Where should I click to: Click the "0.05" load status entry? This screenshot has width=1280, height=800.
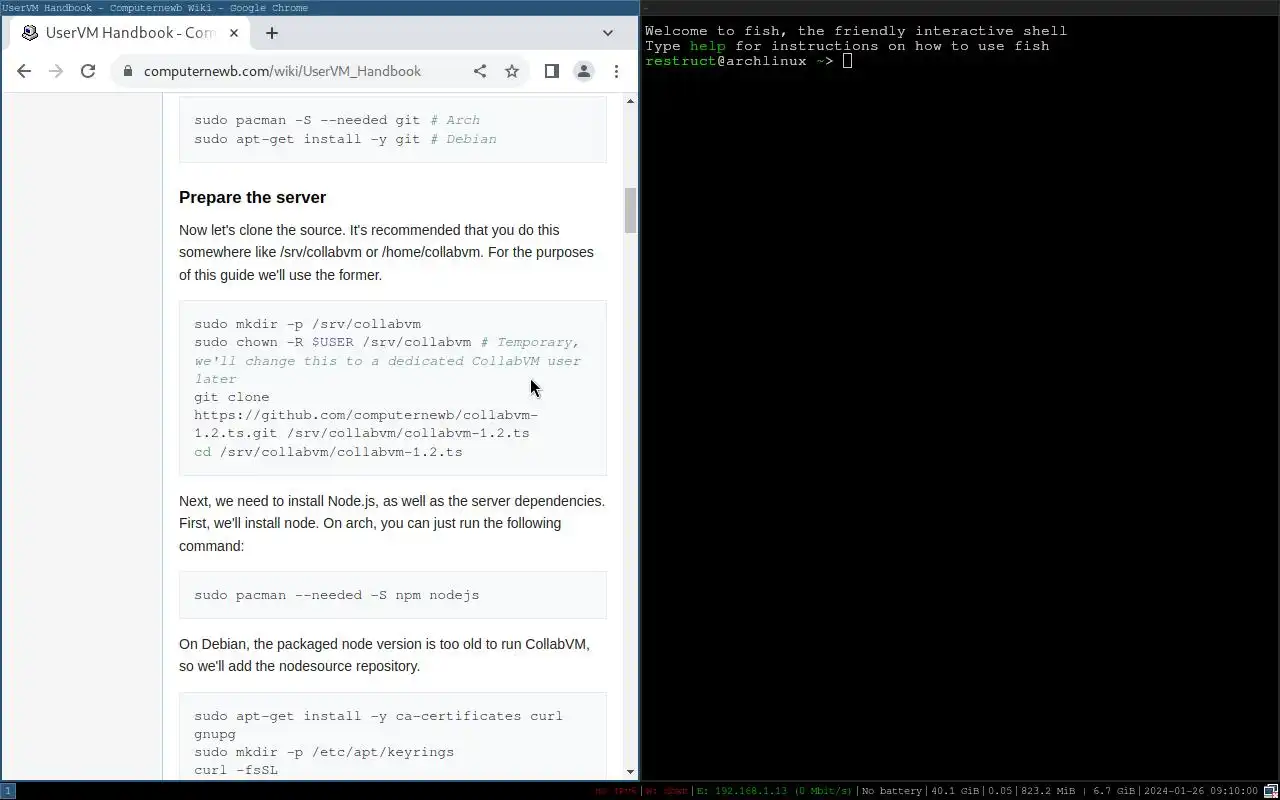pyautogui.click(x=1000, y=791)
